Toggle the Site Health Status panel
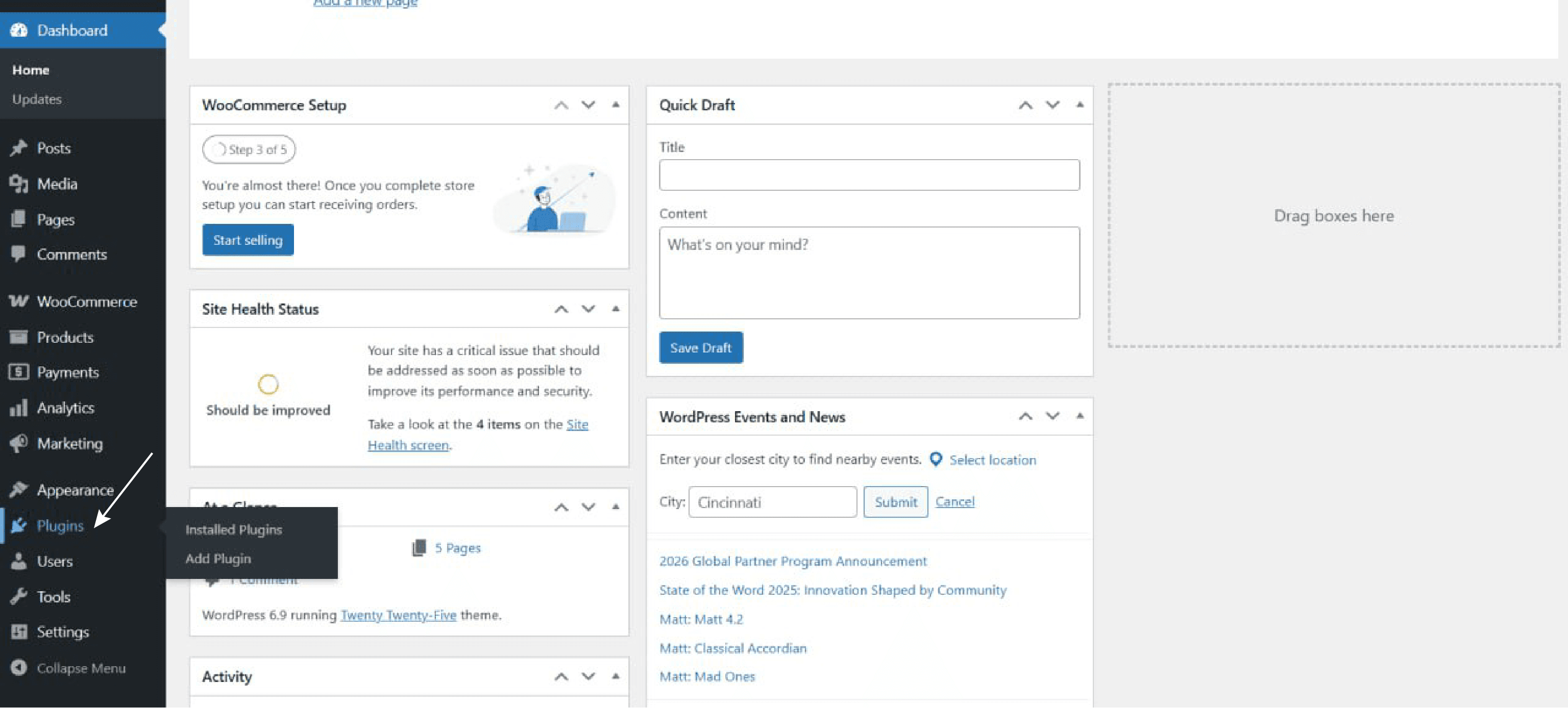Image resolution: width=1568 pixels, height=708 pixels. (616, 309)
